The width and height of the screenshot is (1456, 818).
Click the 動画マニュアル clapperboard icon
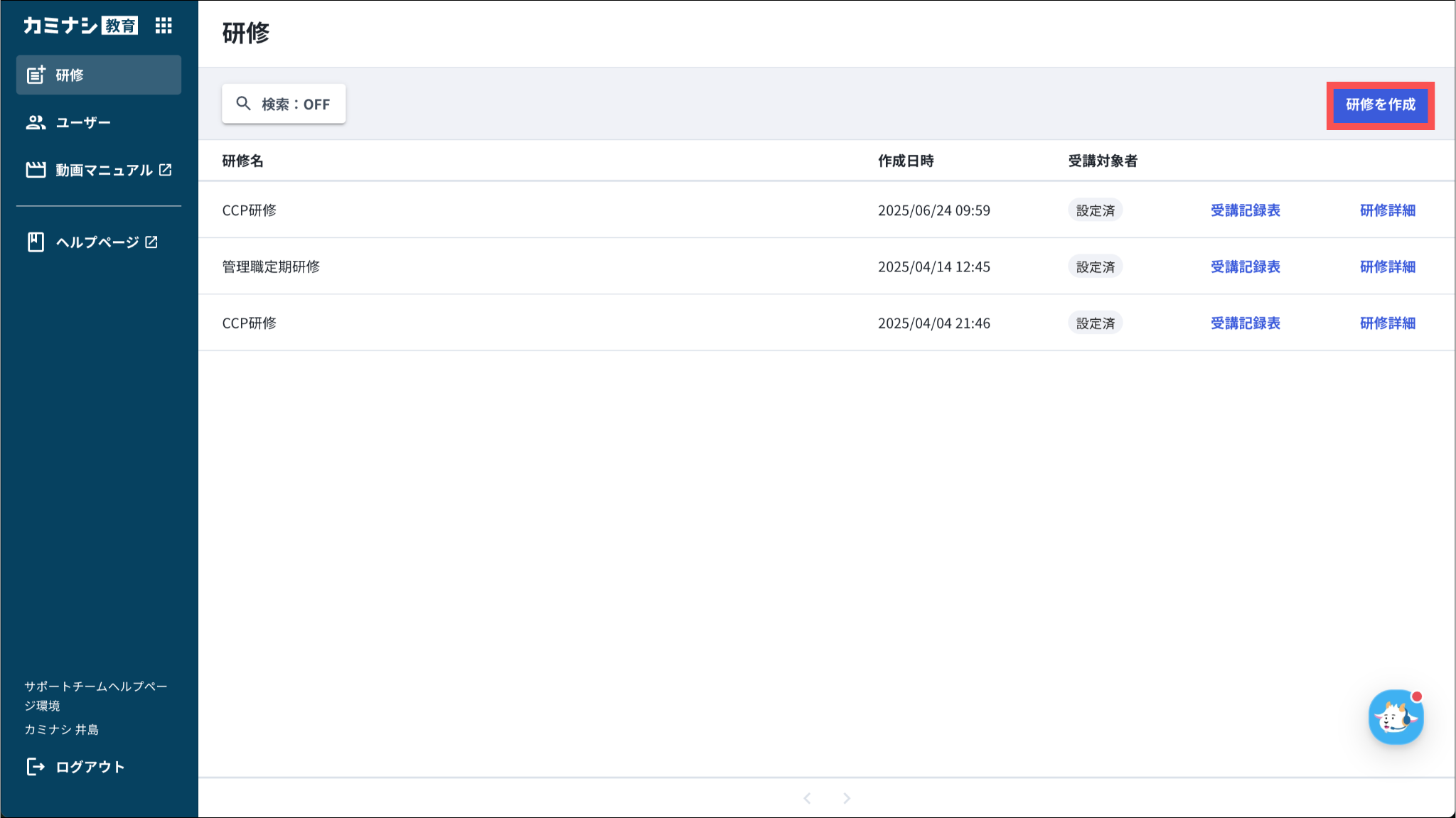(36, 170)
